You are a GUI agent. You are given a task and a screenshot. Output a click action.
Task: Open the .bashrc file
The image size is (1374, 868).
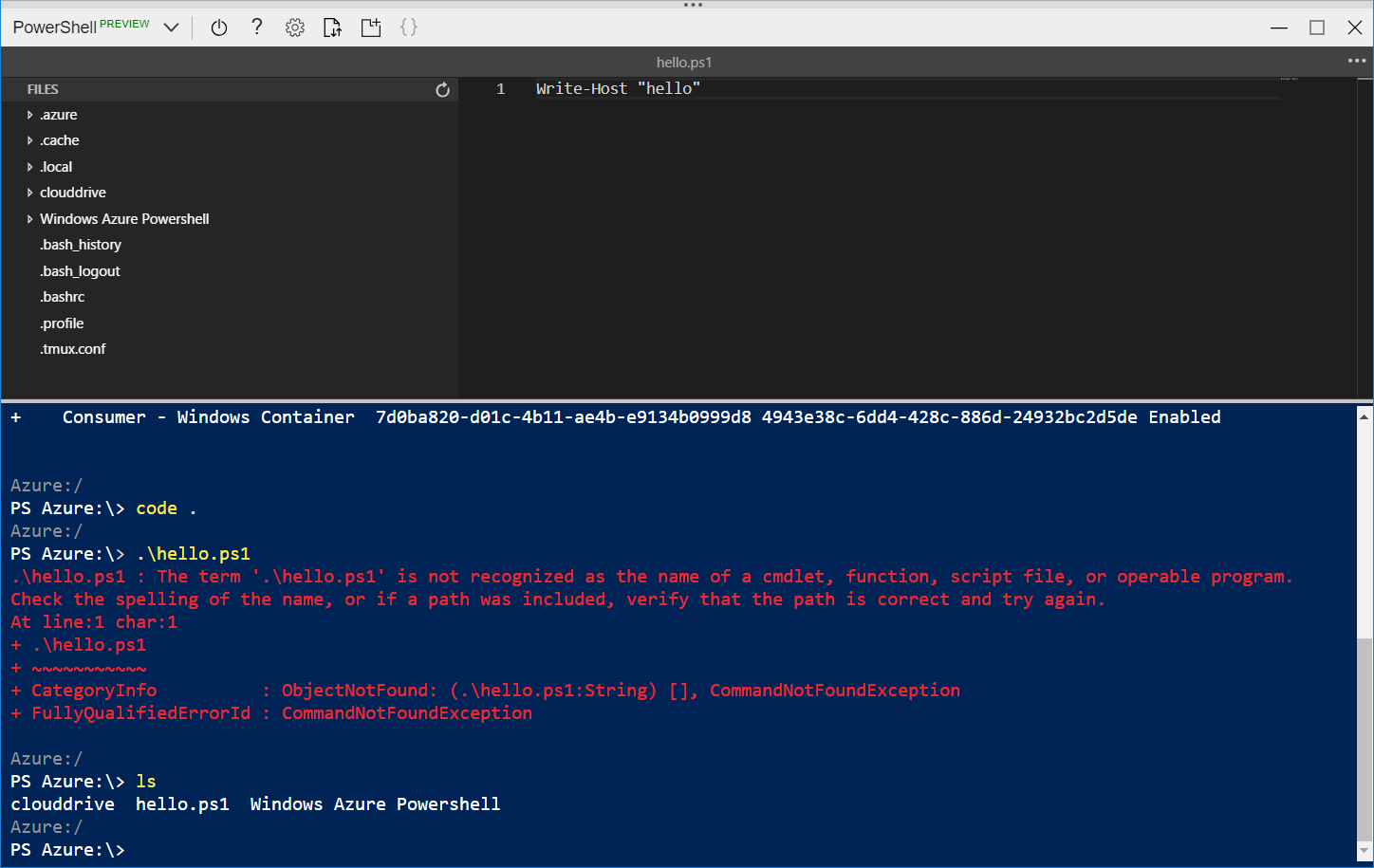click(62, 297)
